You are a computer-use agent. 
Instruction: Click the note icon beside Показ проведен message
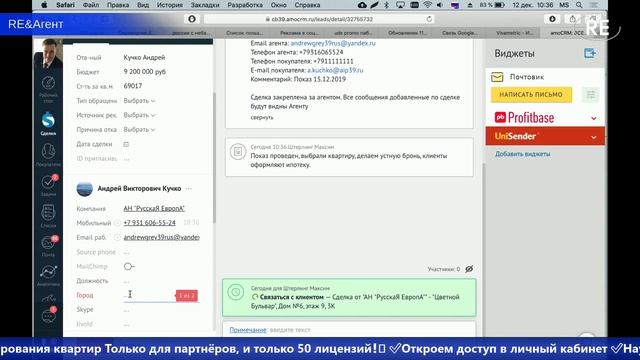click(x=238, y=152)
